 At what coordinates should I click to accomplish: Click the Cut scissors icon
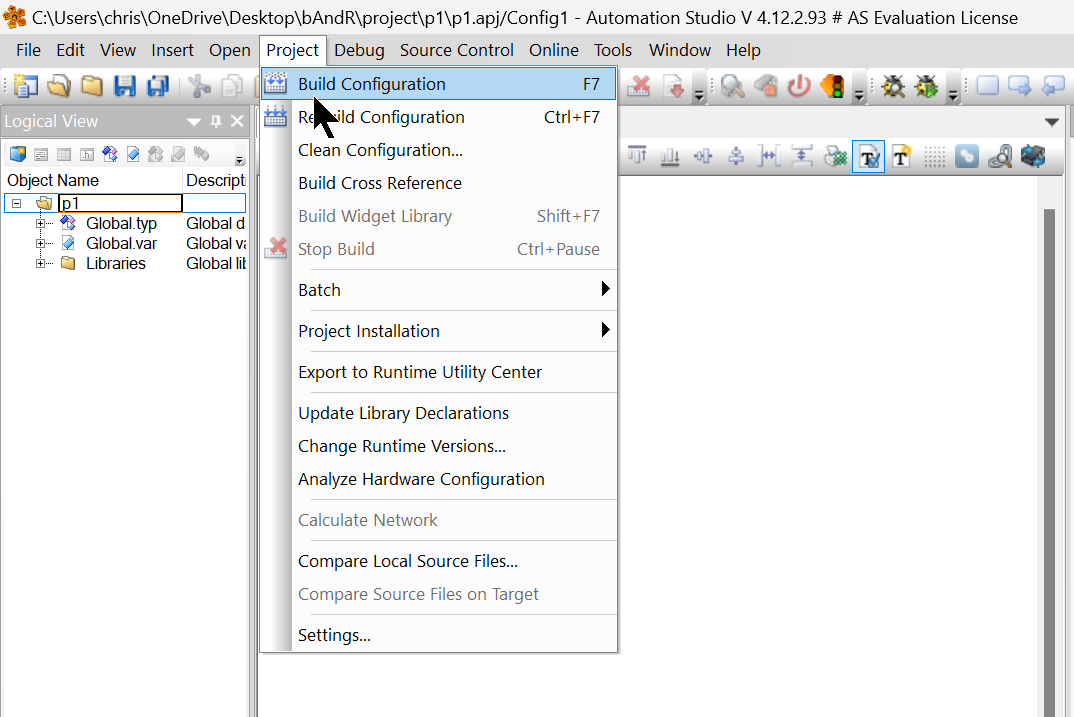point(199,86)
